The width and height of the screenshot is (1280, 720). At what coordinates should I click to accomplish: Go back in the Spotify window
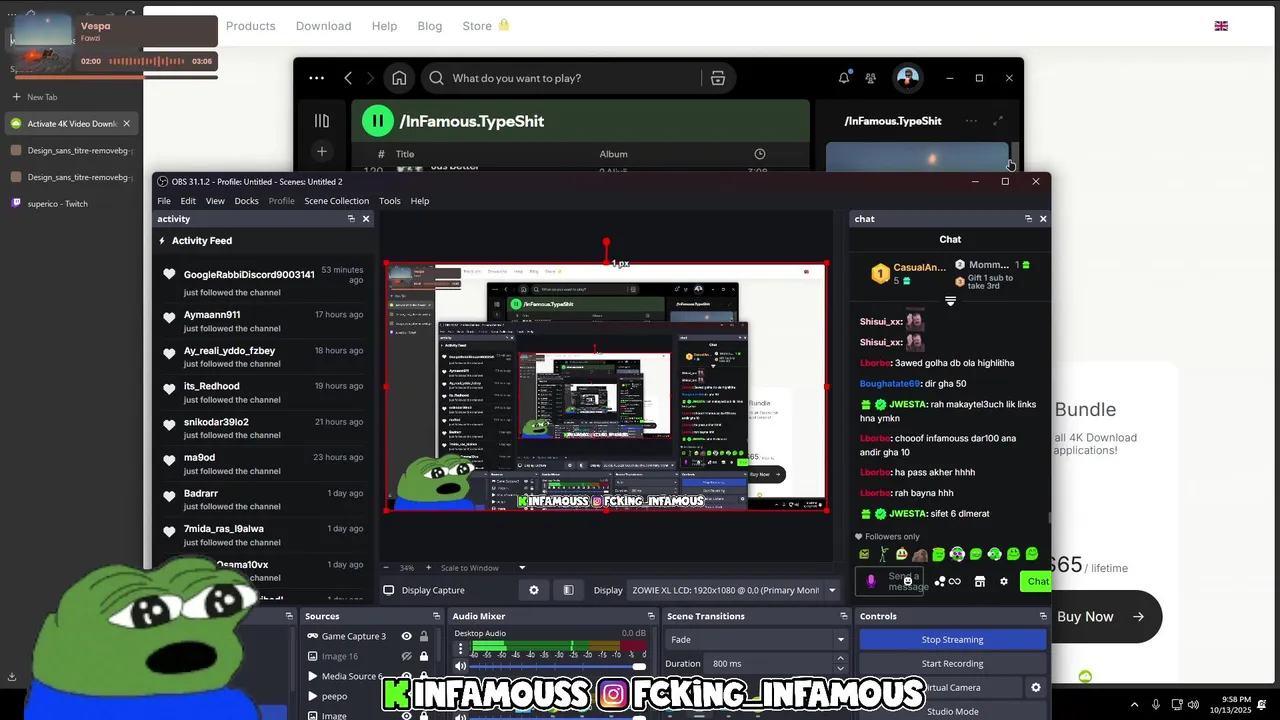click(x=348, y=78)
